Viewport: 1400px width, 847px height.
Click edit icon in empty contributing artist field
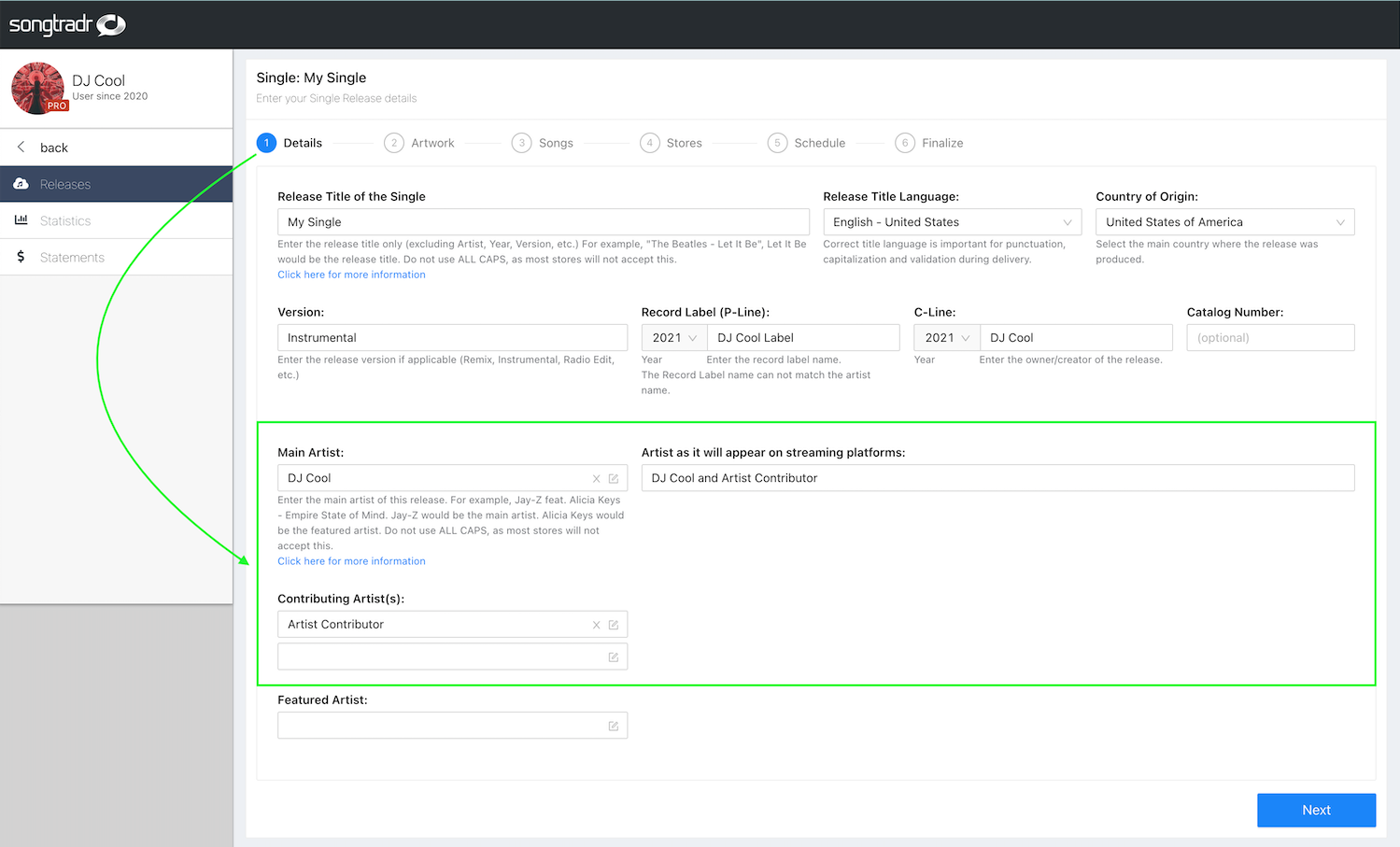coord(614,657)
